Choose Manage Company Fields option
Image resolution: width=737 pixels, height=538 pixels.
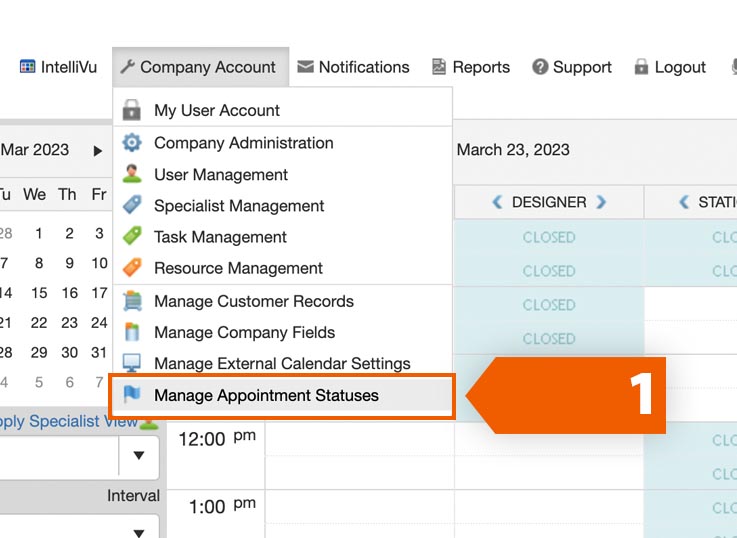click(x=244, y=332)
